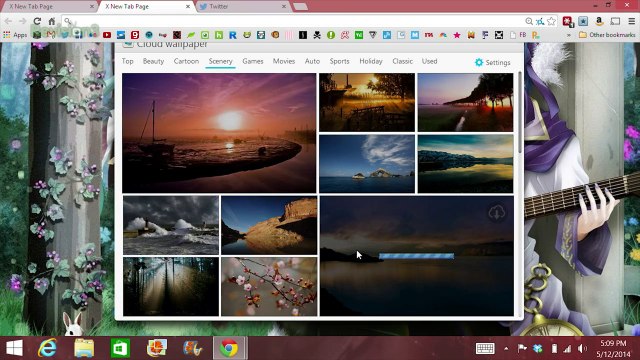Open the Classic wallpapers tab
Image resolution: width=640 pixels, height=360 pixels.
(x=402, y=61)
